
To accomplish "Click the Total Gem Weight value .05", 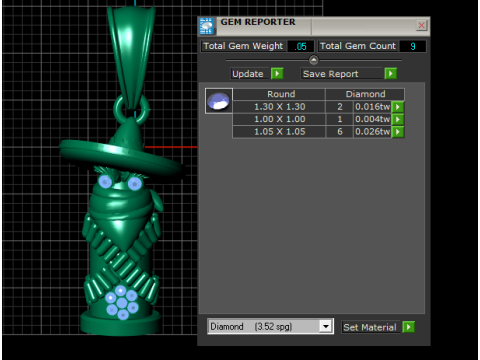I will [x=301, y=46].
